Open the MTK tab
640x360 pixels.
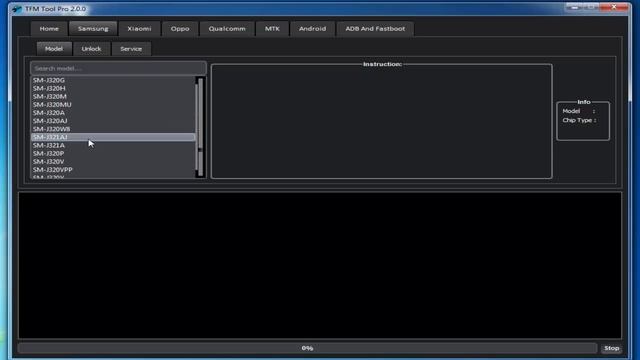click(272, 29)
